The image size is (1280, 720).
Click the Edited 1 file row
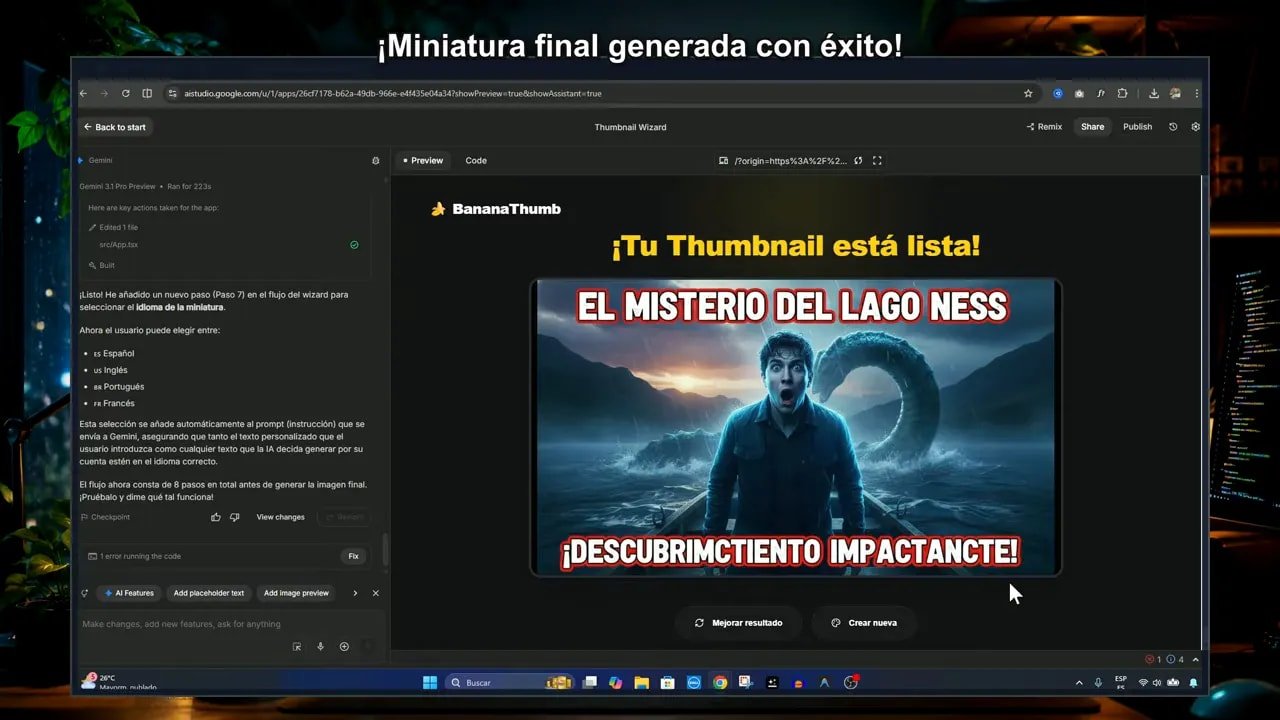tap(114, 228)
